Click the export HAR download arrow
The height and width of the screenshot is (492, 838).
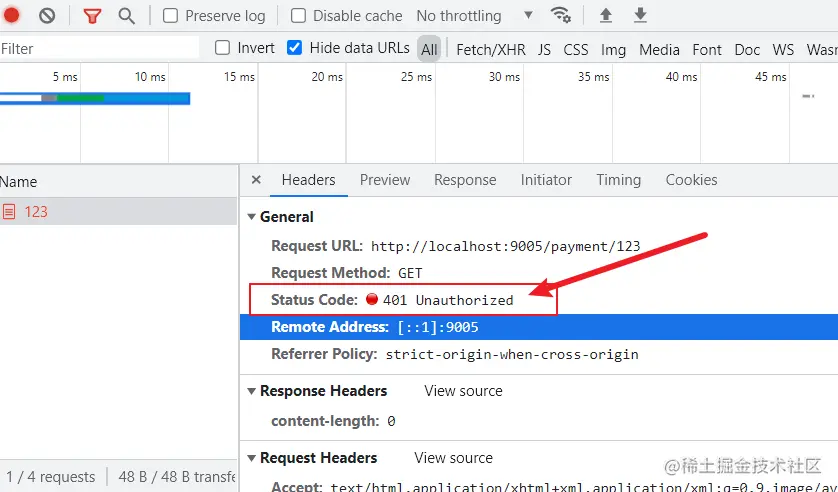click(641, 16)
